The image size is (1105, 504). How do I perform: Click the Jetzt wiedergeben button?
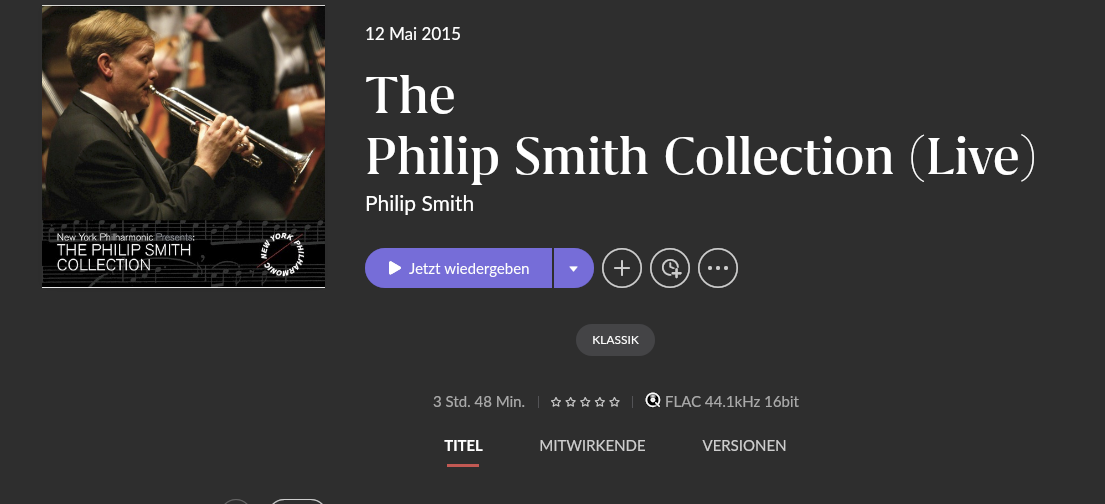point(458,268)
